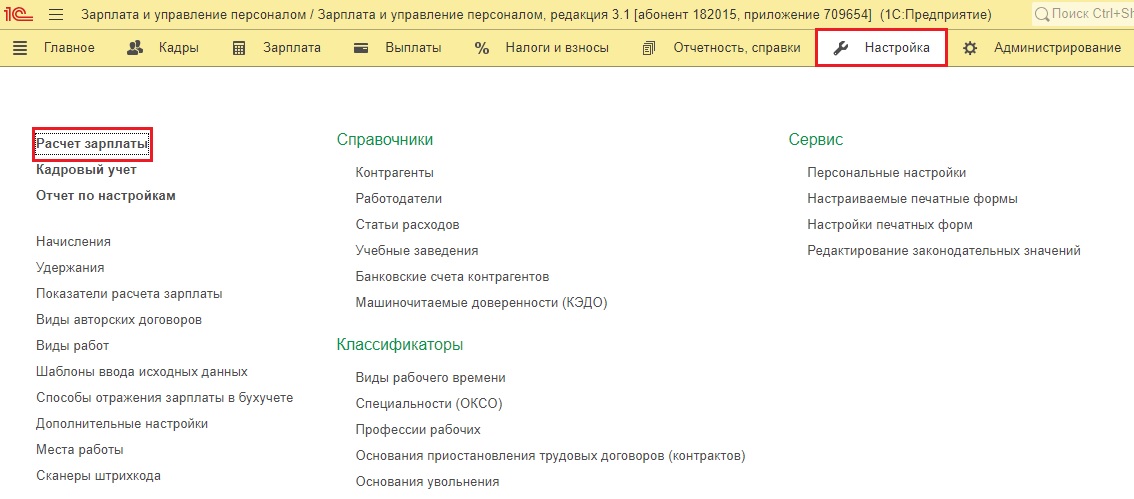Viewport: 1134px width, 499px height.
Task: Click the percent icon for Налоги и взносы
Action: [482, 48]
